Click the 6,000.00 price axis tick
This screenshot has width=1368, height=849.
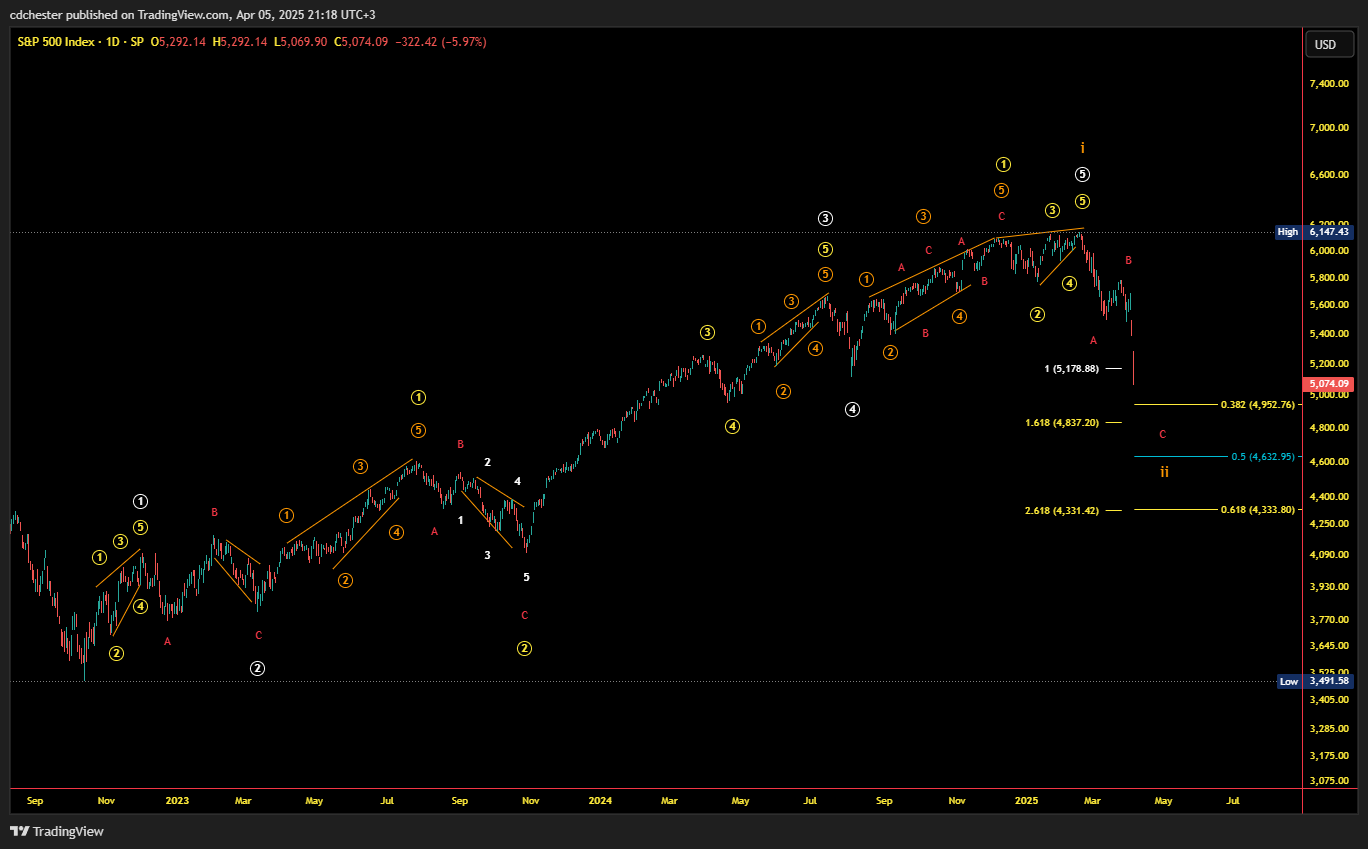[1328, 251]
